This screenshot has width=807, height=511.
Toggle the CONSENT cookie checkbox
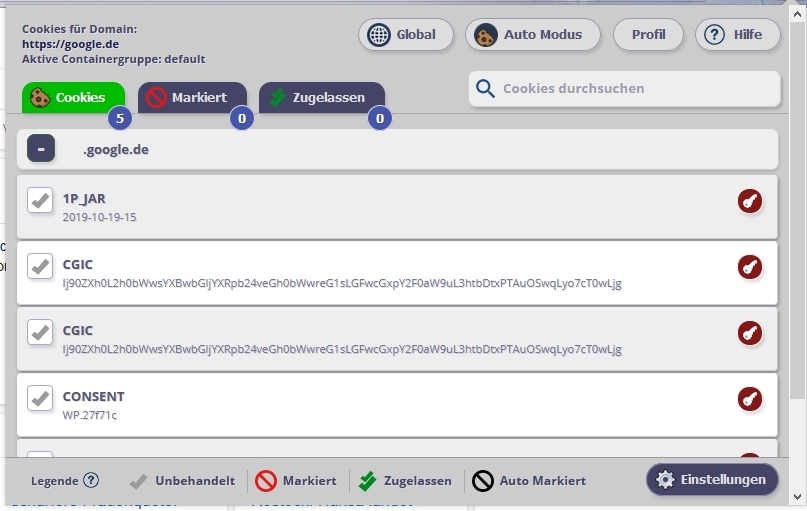coord(40,398)
